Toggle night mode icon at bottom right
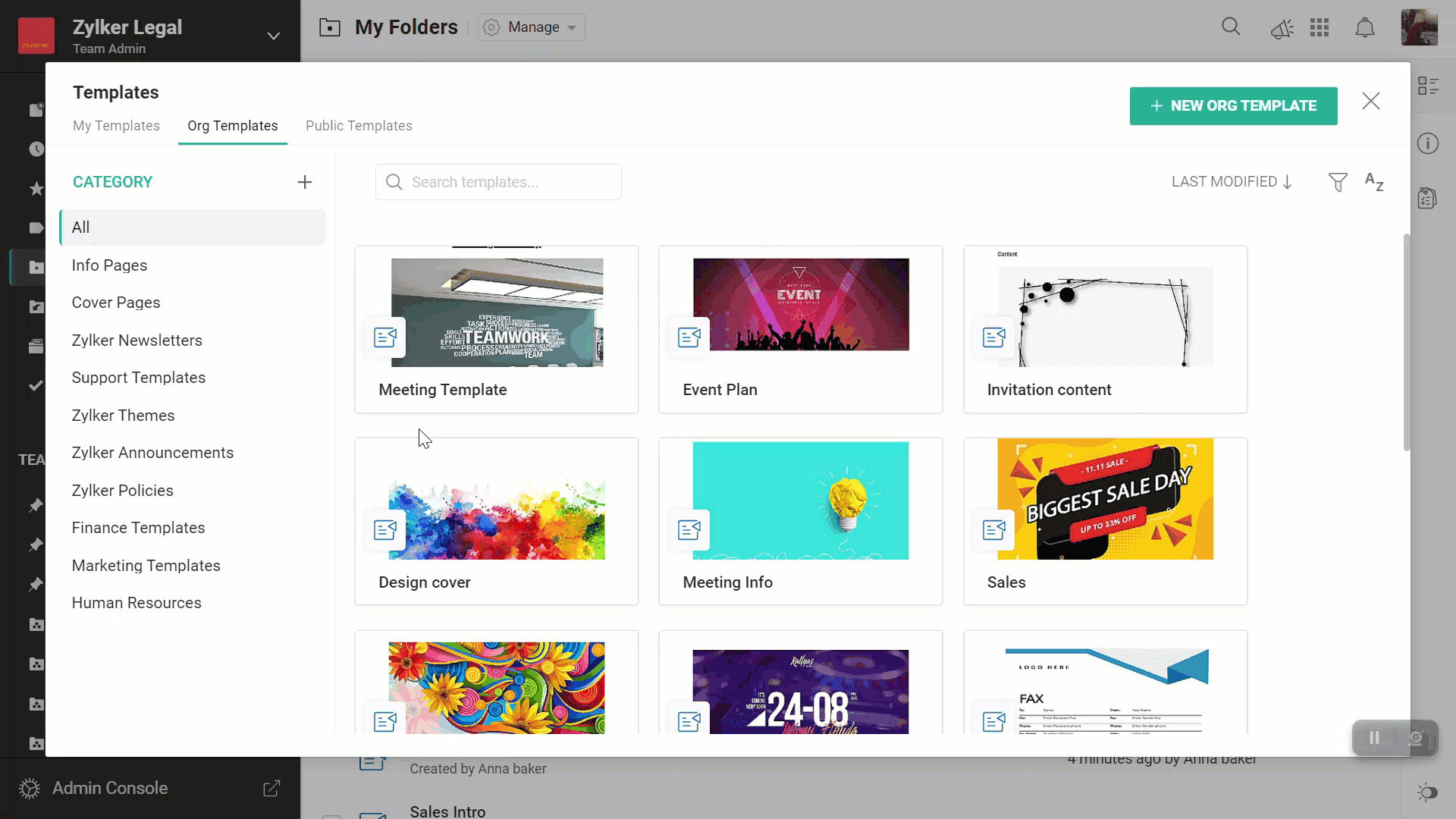The image size is (1456, 819). [x=1427, y=792]
